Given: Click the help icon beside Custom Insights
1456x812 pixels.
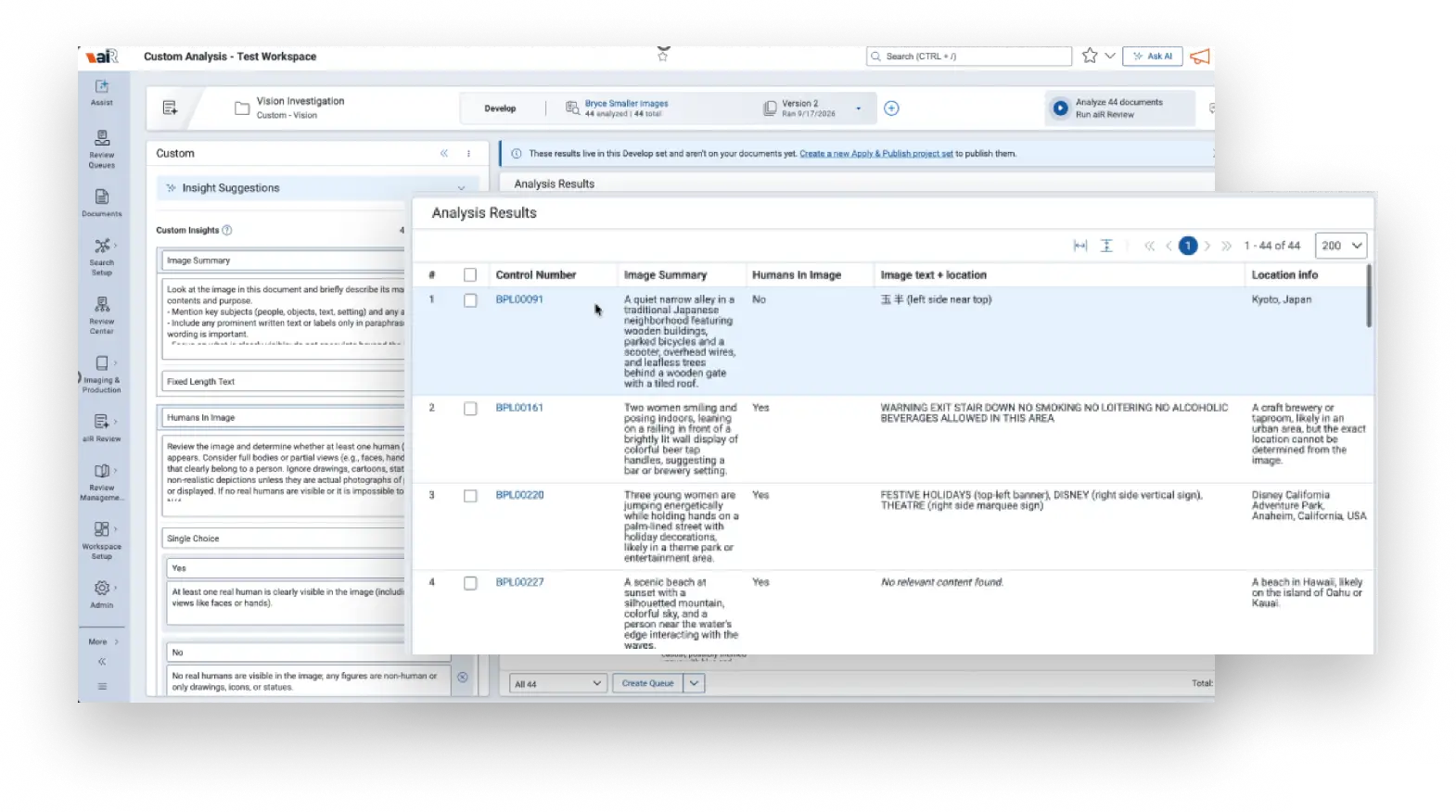Looking at the screenshot, I should [227, 230].
